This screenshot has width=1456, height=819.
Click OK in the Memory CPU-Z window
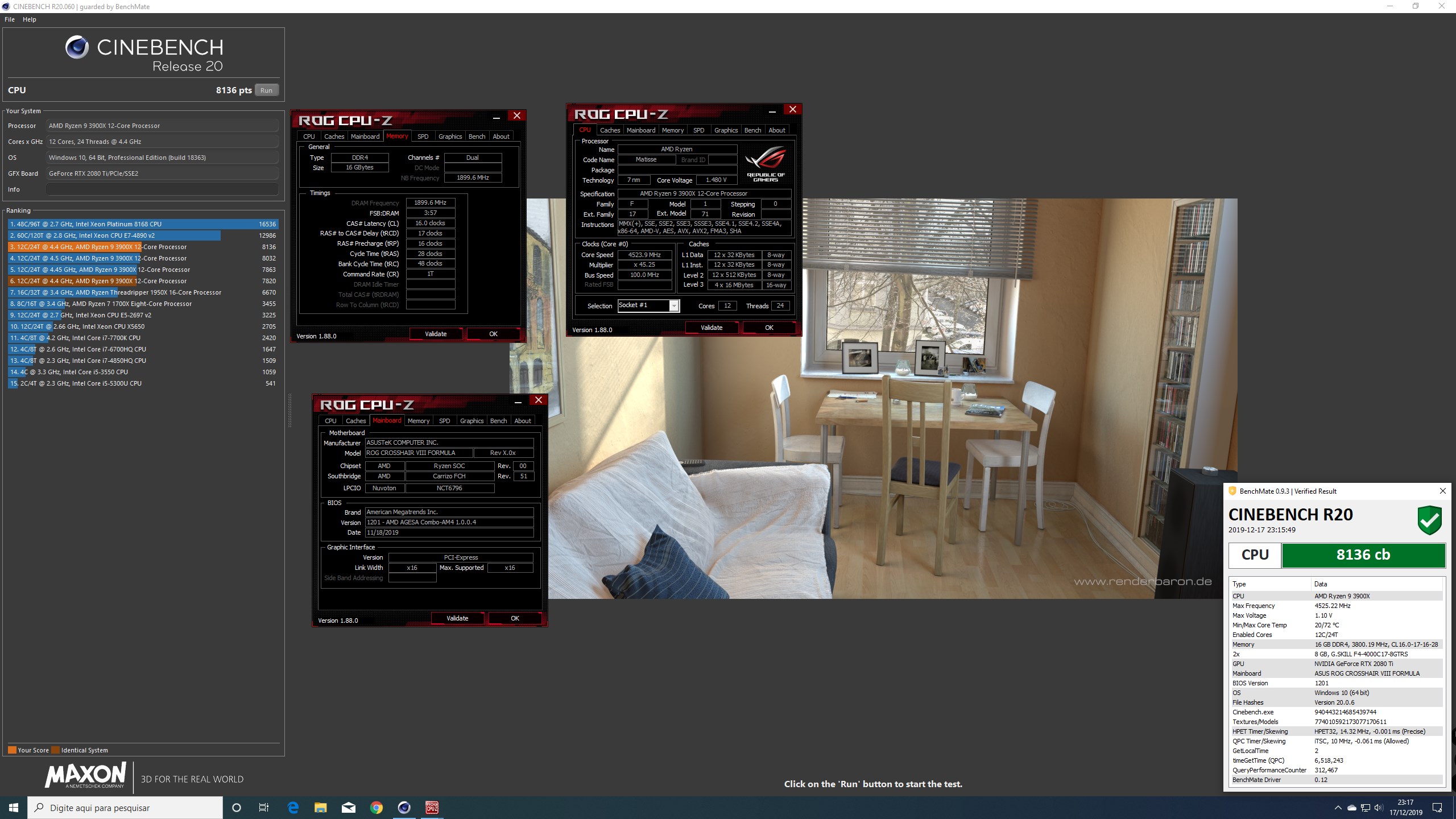[493, 334]
